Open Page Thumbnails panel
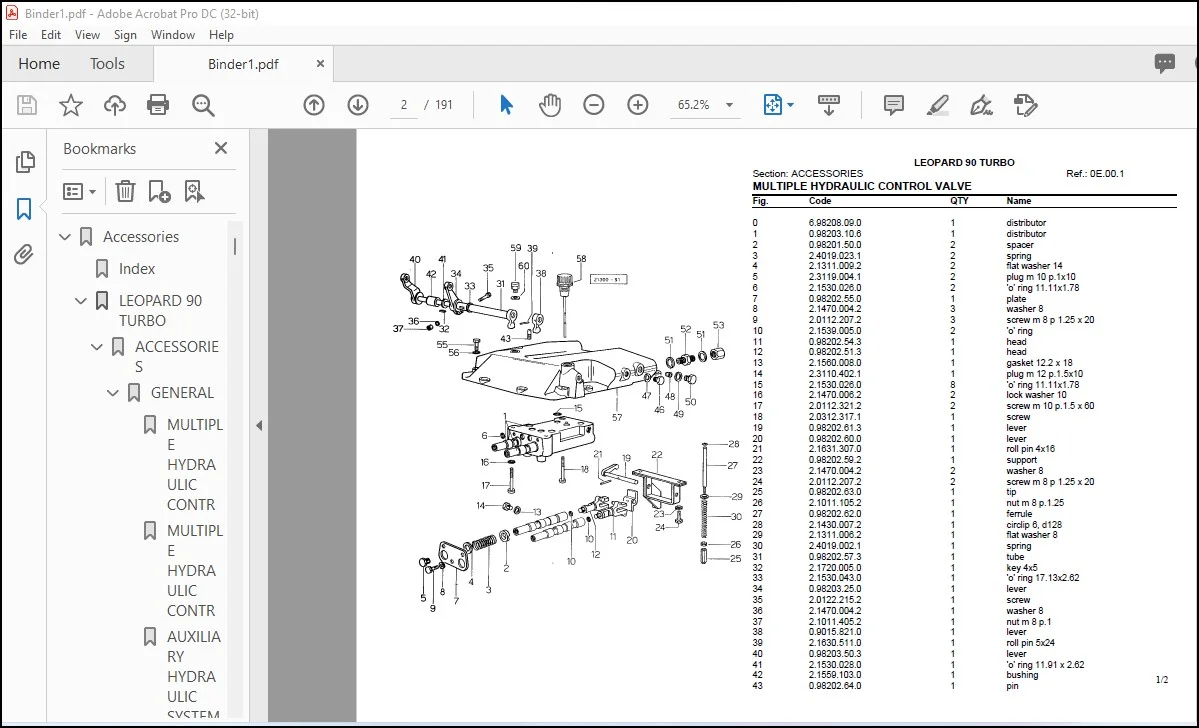Image resolution: width=1199 pixels, height=728 pixels. coord(24,161)
